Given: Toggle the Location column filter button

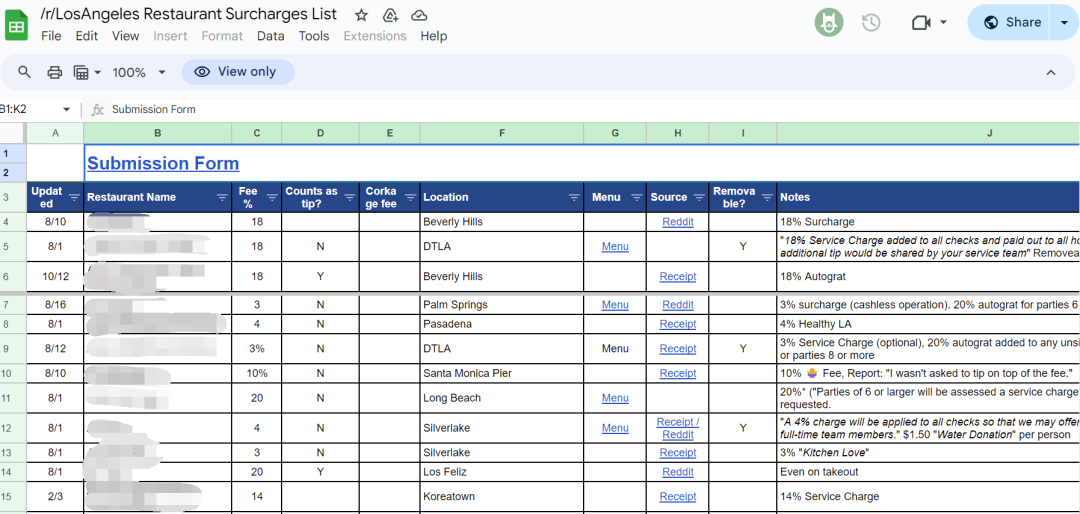Looking at the screenshot, I should click(574, 198).
